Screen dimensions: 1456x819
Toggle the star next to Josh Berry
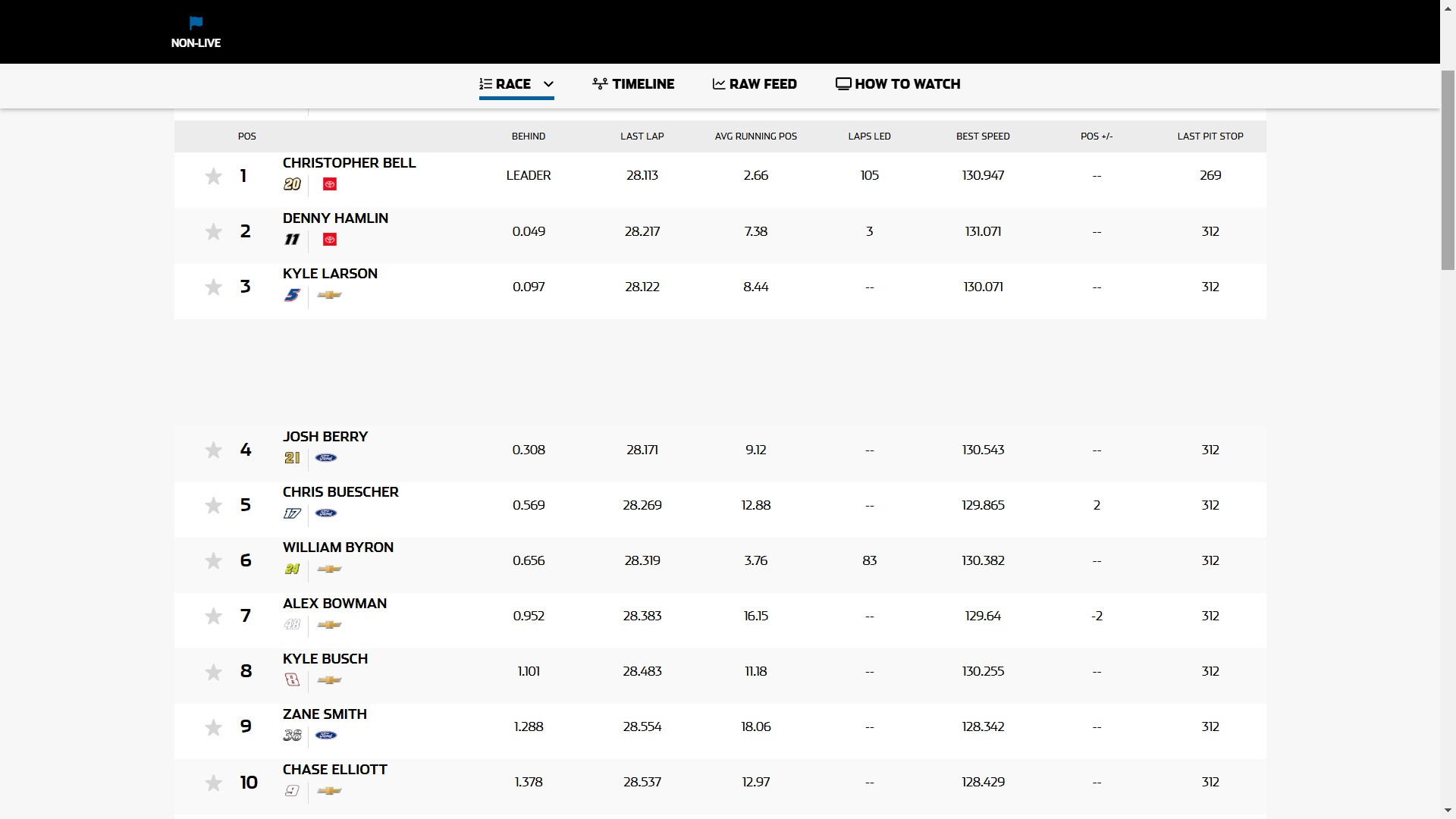(x=213, y=450)
